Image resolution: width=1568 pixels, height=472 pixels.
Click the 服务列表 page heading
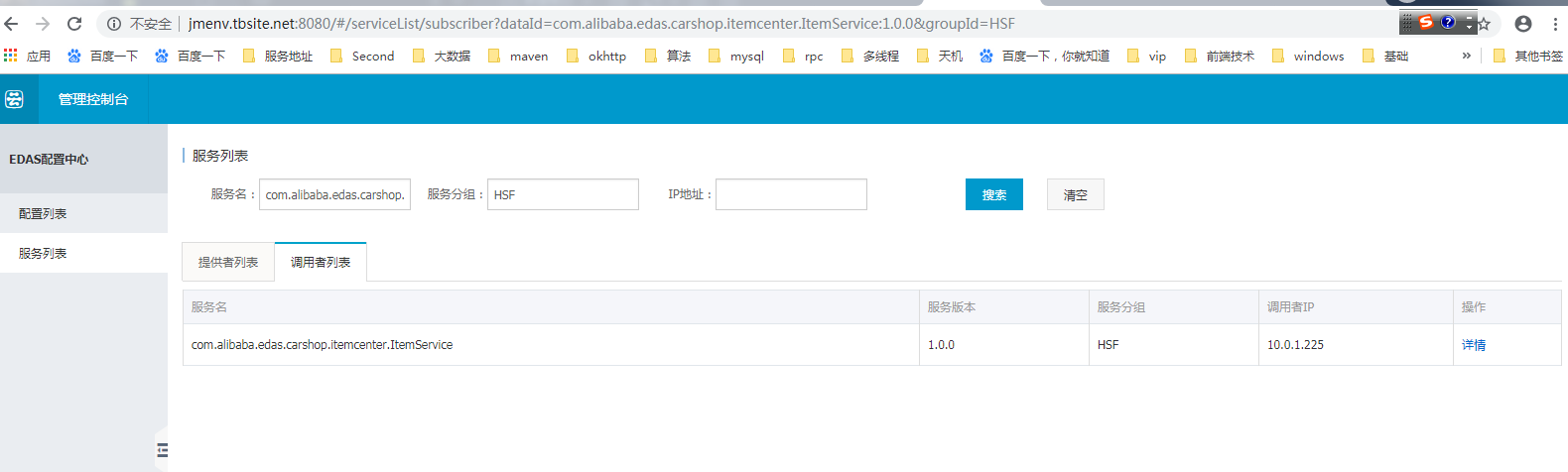pyautogui.click(x=220, y=156)
